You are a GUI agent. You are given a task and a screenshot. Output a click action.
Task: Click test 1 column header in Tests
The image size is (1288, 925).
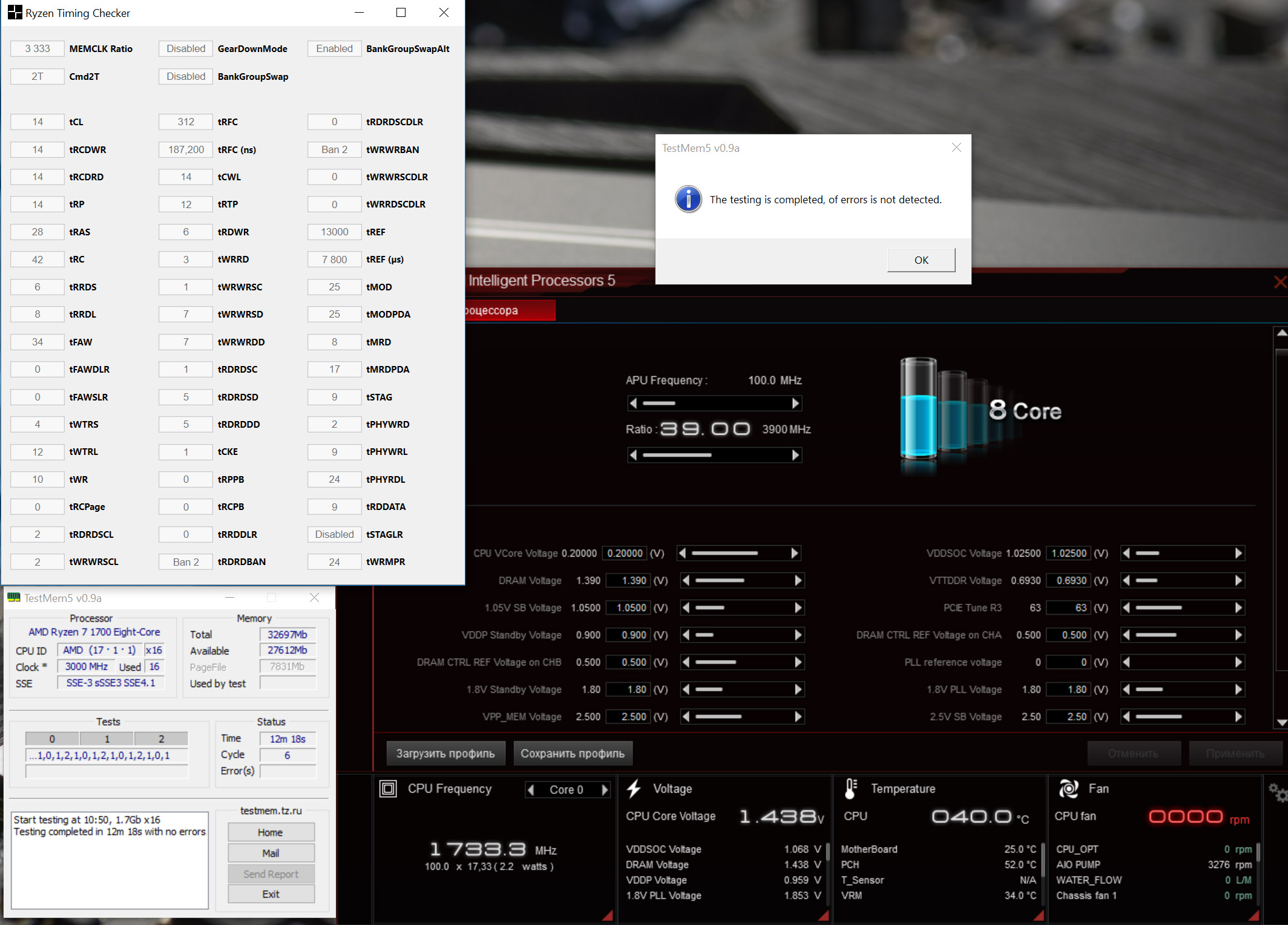(107, 739)
